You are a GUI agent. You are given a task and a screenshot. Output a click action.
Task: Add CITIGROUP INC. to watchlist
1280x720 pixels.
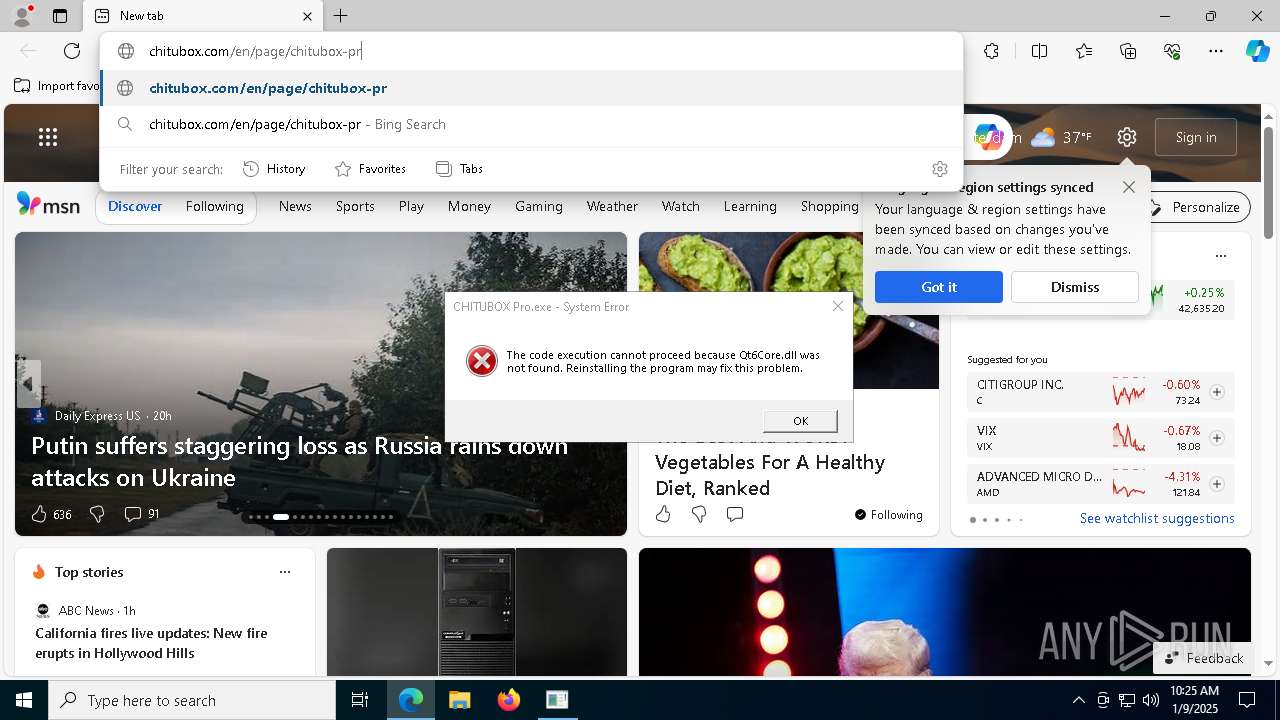click(x=1217, y=392)
